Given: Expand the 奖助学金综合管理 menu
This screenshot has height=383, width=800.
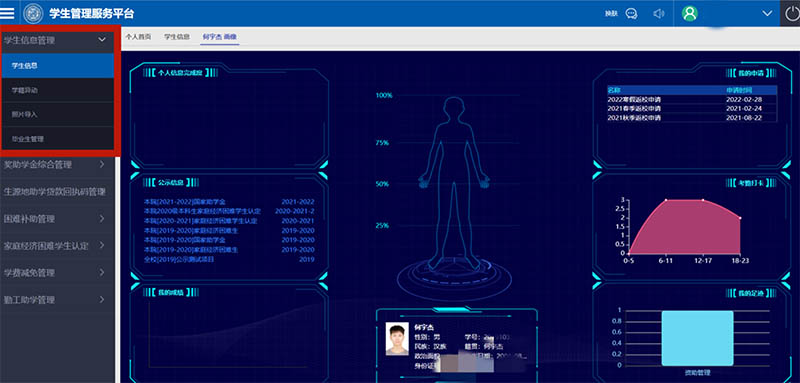Looking at the screenshot, I should click(57, 164).
